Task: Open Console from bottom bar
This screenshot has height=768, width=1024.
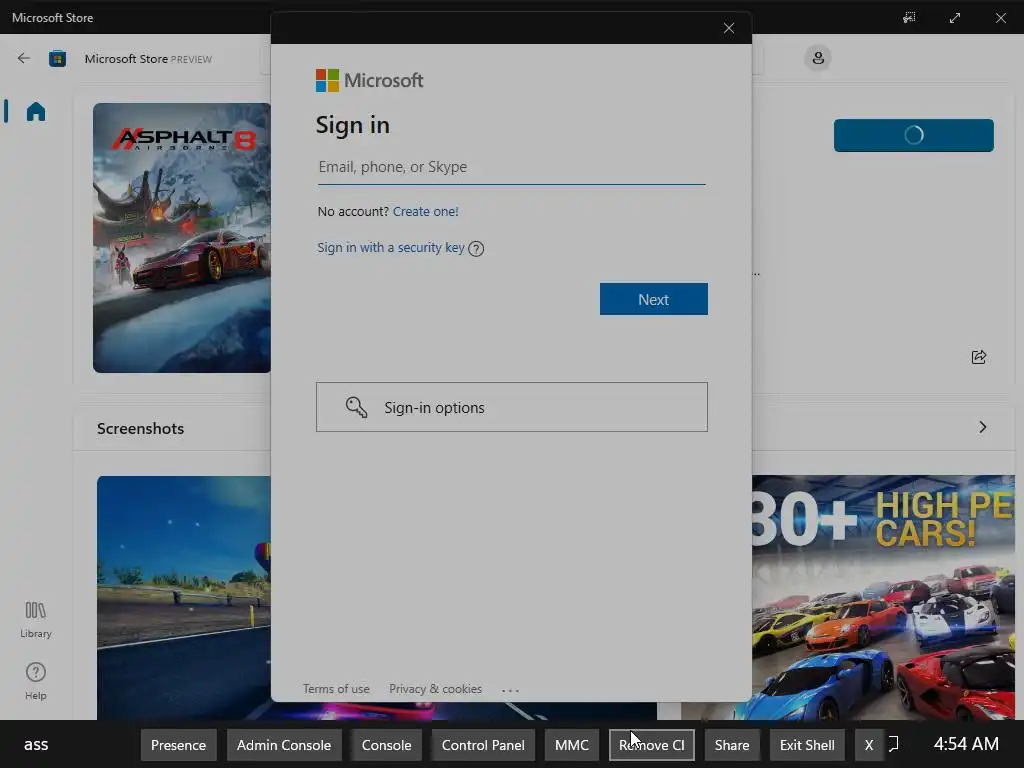Action: (387, 745)
